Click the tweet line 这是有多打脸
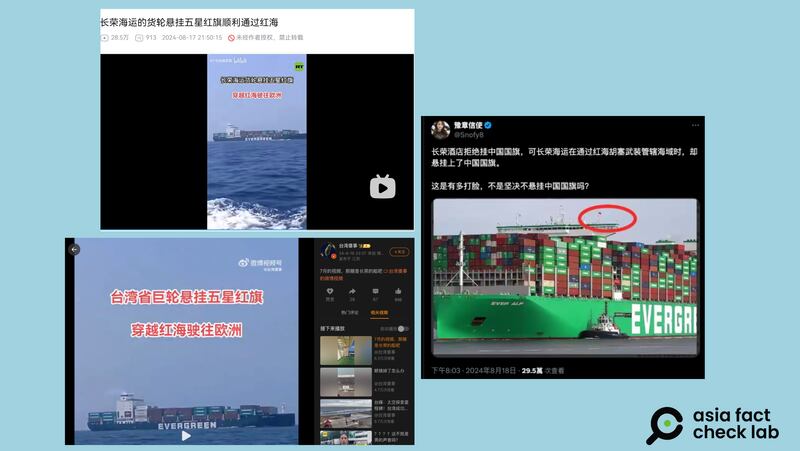The image size is (800, 451). pyautogui.click(x=510, y=186)
